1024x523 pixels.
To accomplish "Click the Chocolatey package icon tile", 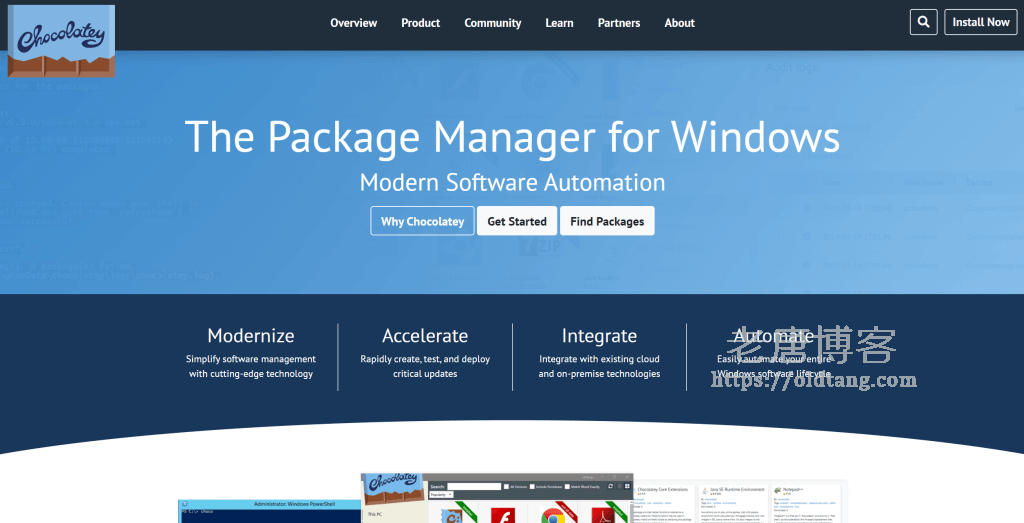I will tap(451, 516).
